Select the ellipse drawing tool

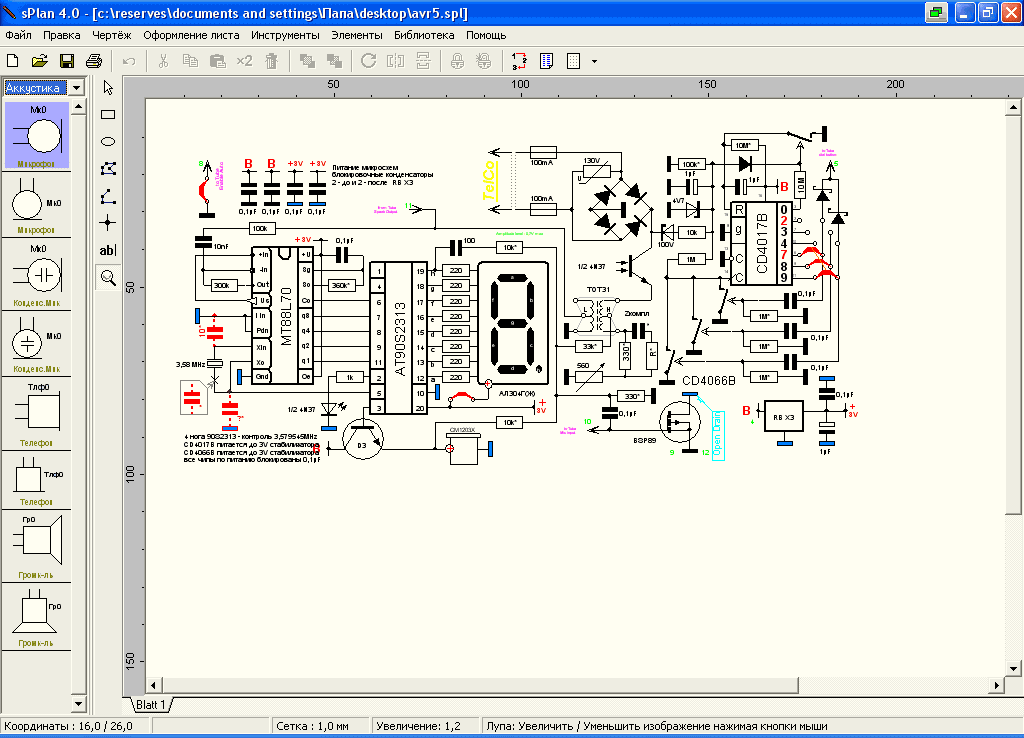pyautogui.click(x=109, y=142)
